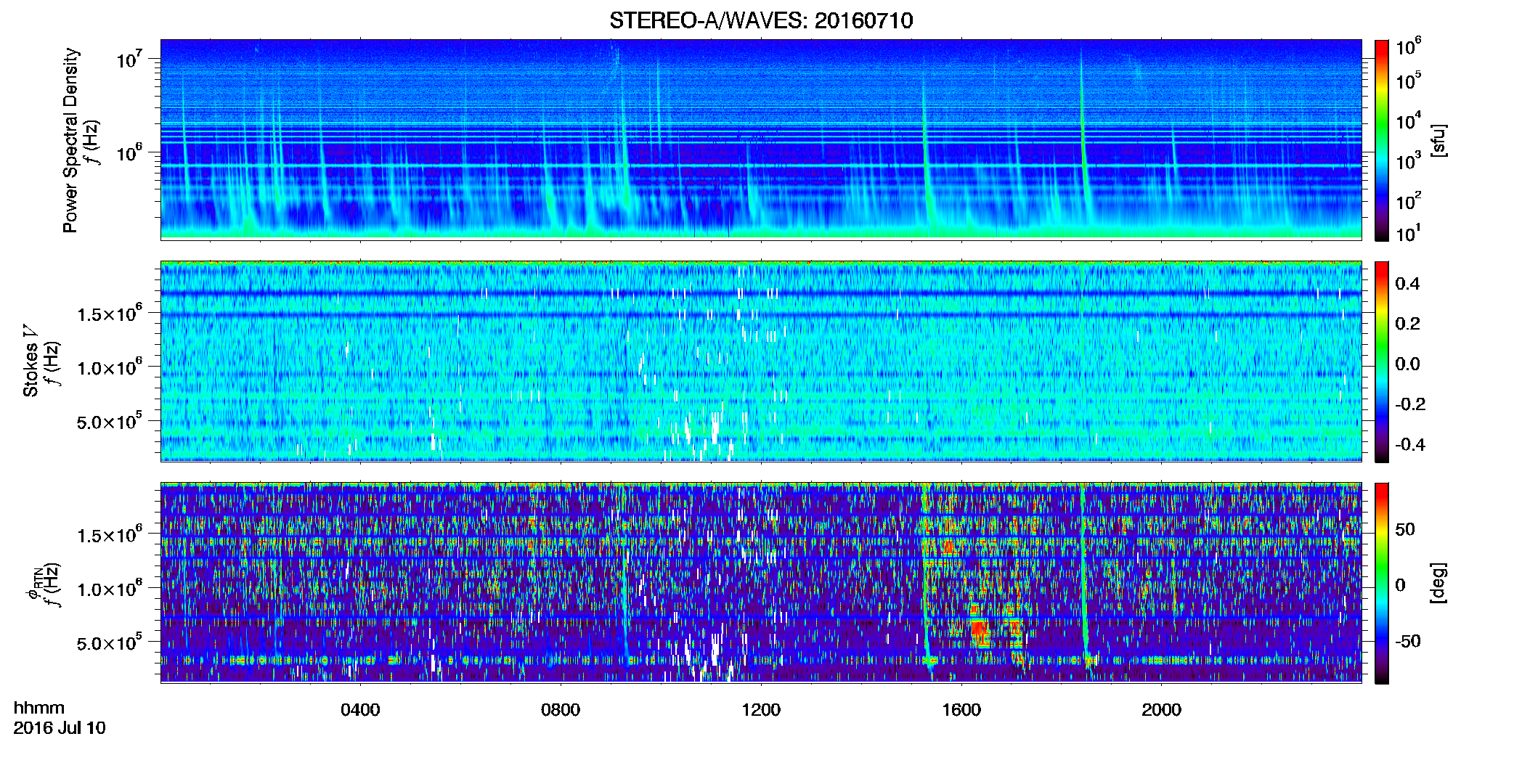Click the [sfu] unit label
Image resolution: width=1522 pixels, height=784 pixels.
(x=1438, y=140)
